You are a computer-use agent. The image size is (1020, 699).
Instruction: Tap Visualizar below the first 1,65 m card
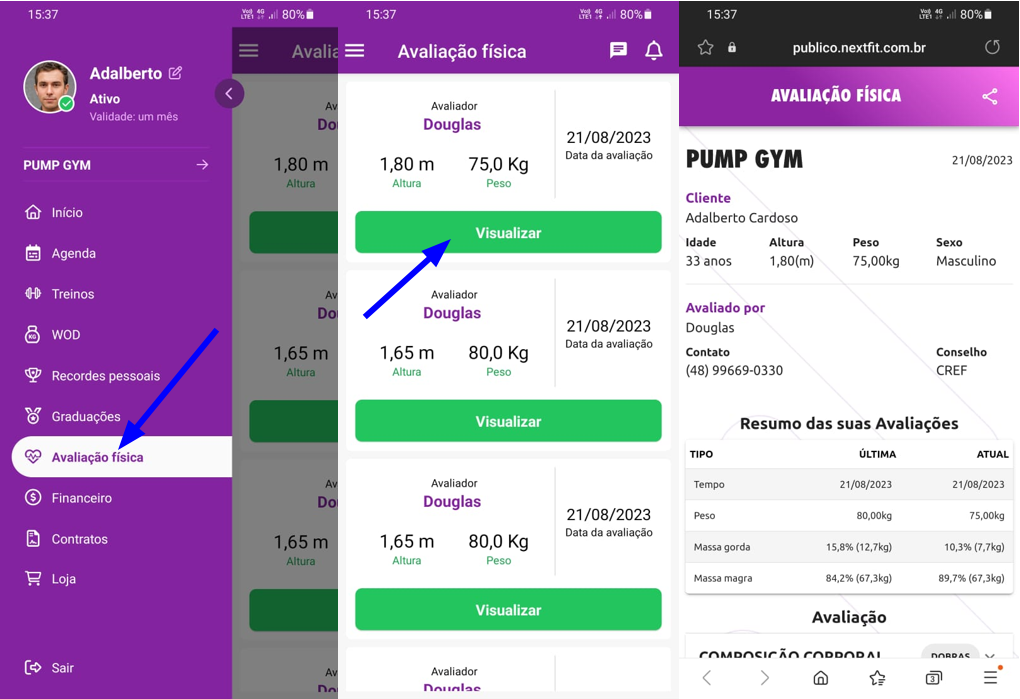(508, 421)
